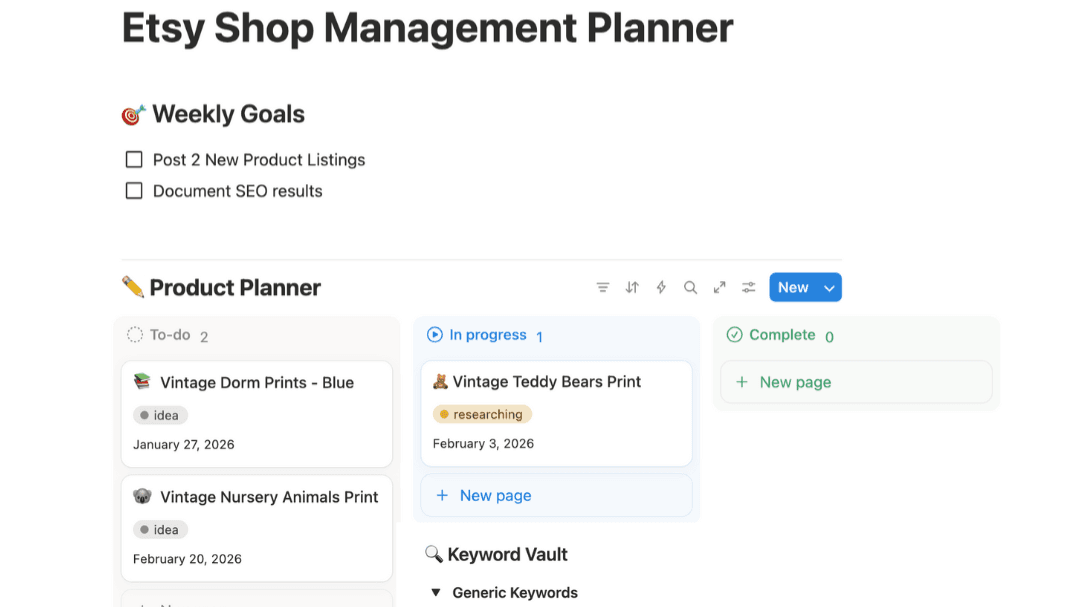Open the Vintage Nursery Animals Print card

pyautogui.click(x=257, y=528)
